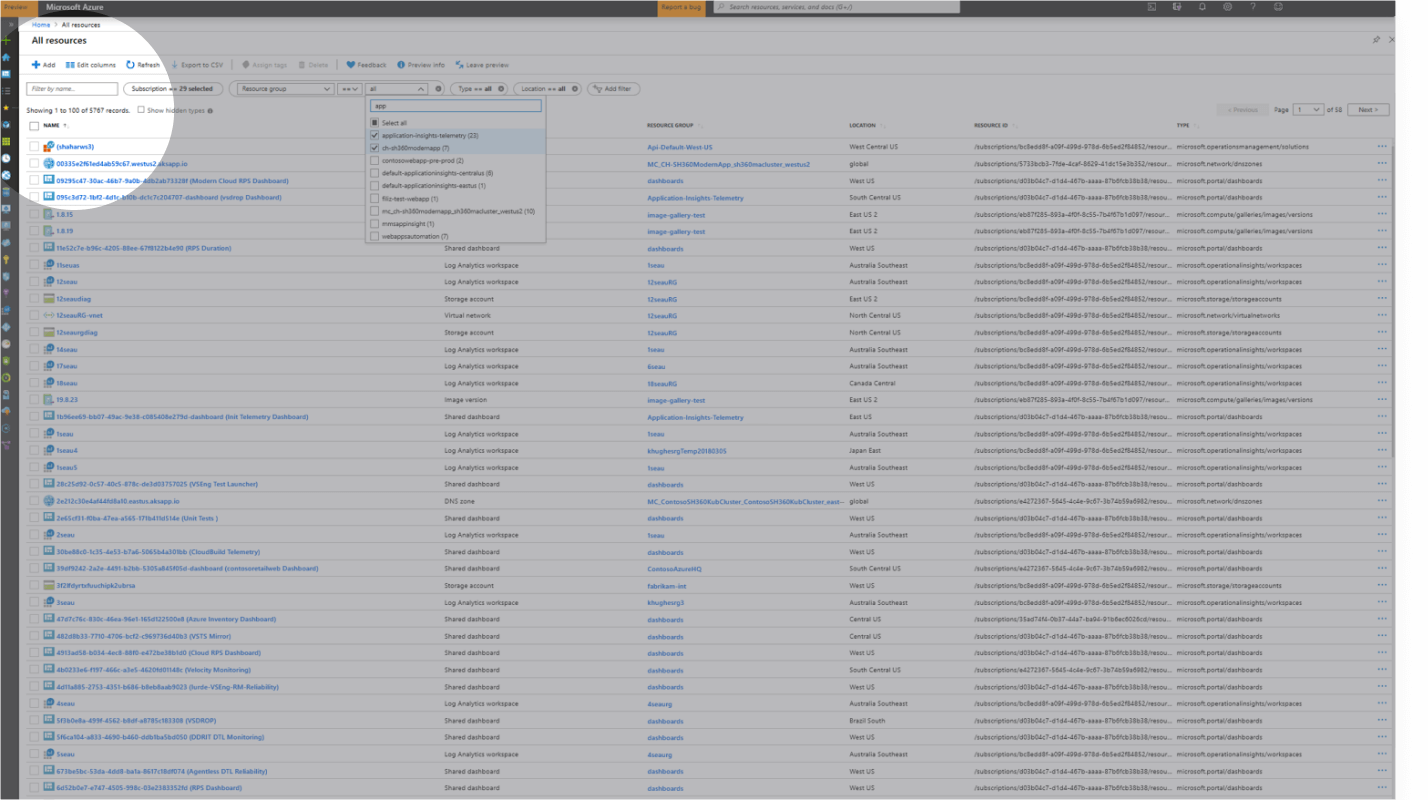
Task: Click the help question mark icon
Action: [x=1253, y=7]
